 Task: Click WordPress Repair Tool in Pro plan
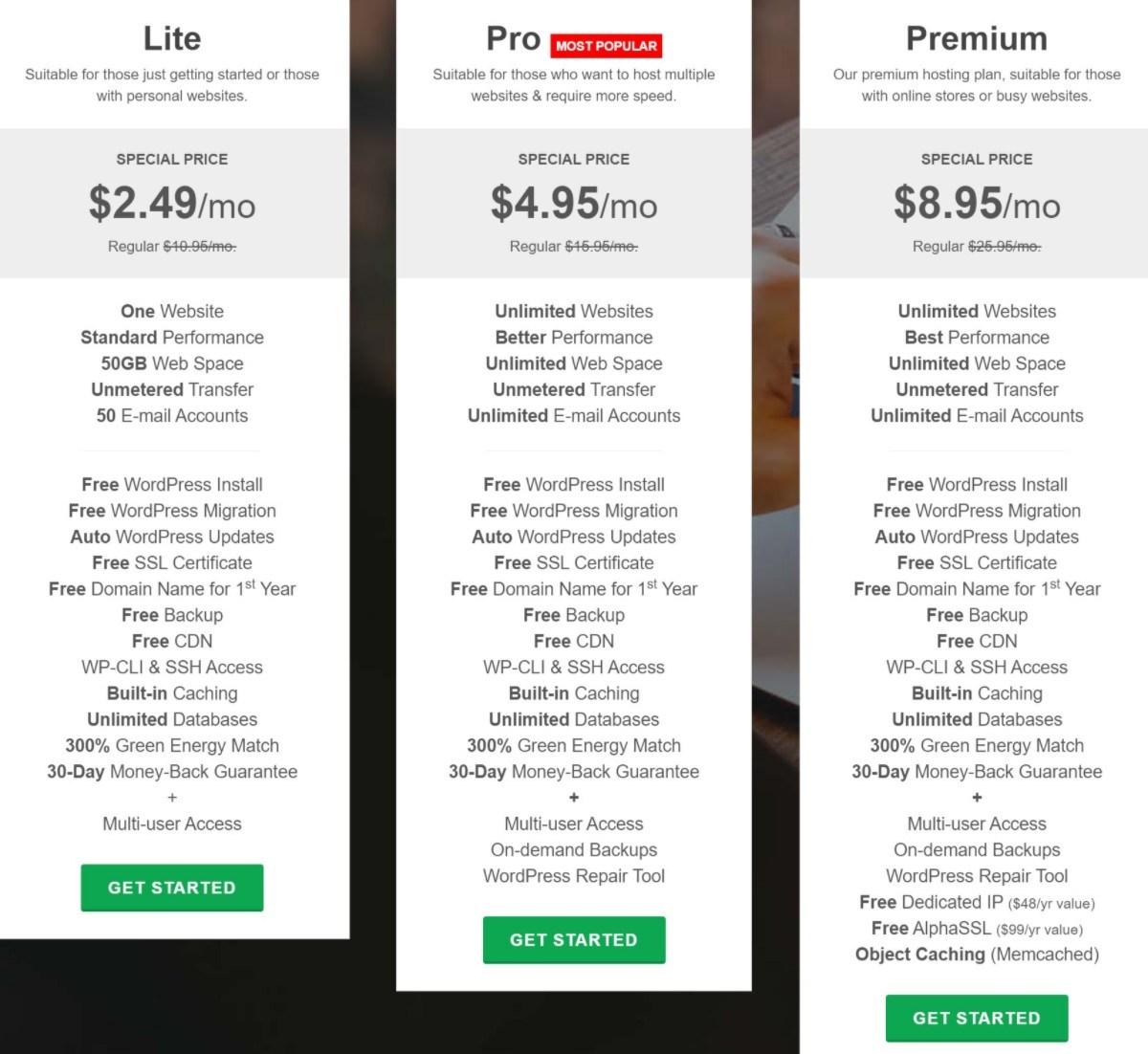tap(574, 876)
